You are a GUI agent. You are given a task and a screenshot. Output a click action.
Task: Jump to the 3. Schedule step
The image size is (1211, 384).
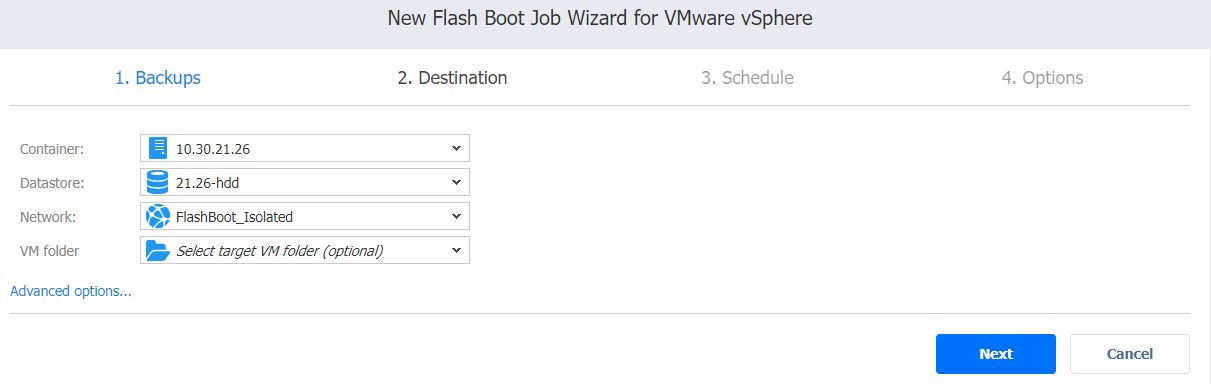[747, 77]
